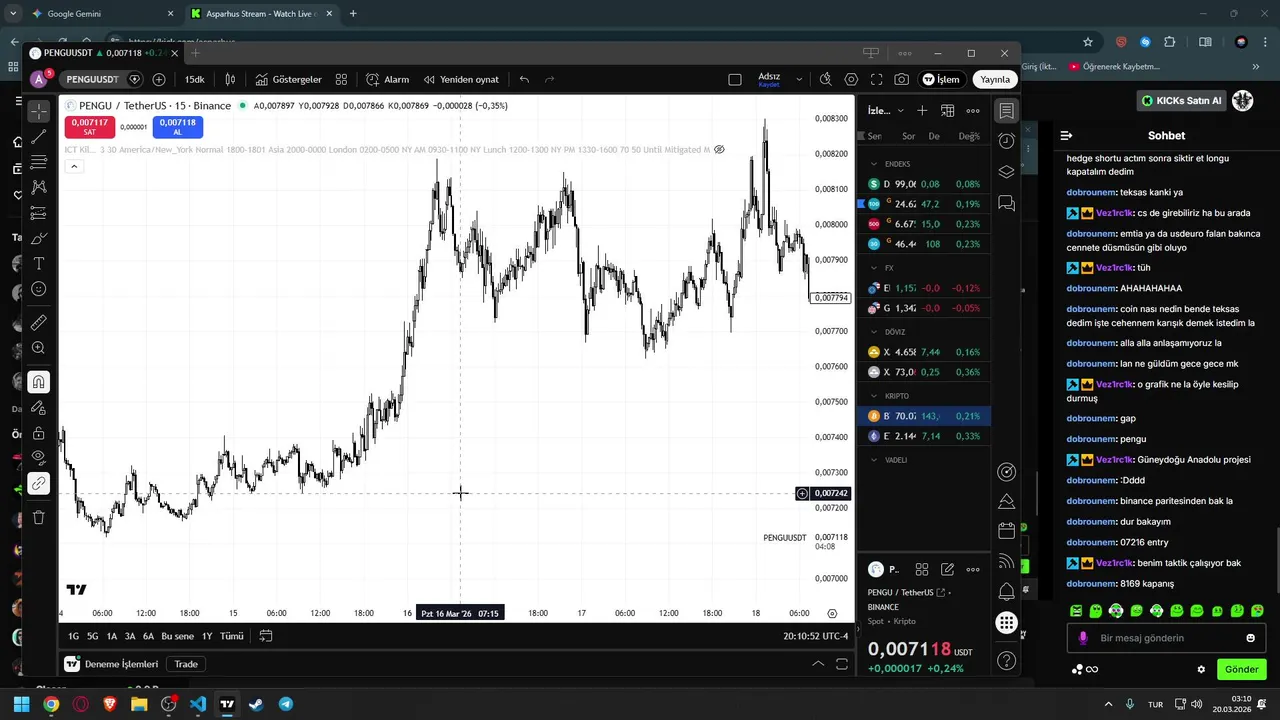Open the economic calendar icon
This screenshot has height=720, width=1280.
[1007, 531]
